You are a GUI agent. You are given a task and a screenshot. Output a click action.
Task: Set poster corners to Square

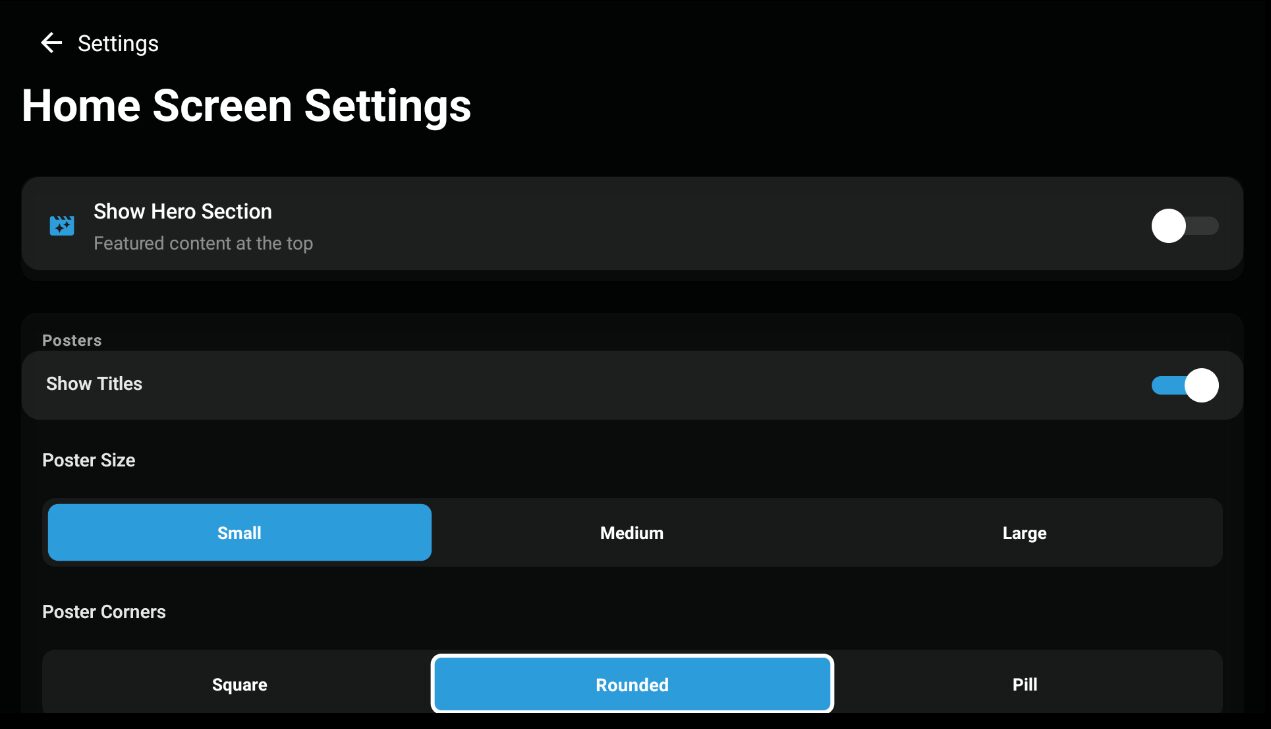pos(240,685)
